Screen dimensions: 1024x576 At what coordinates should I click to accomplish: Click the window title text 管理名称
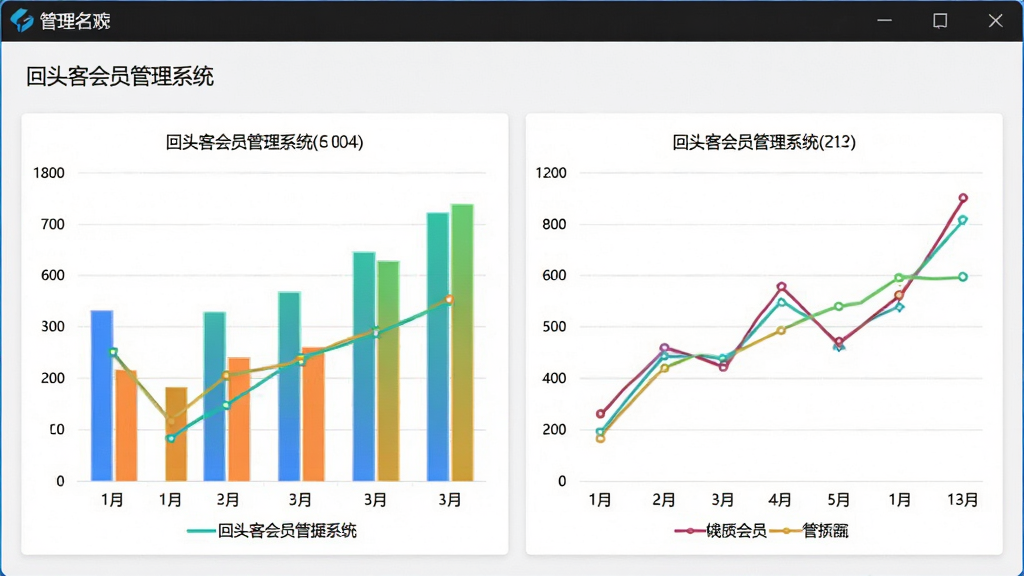(x=75, y=22)
